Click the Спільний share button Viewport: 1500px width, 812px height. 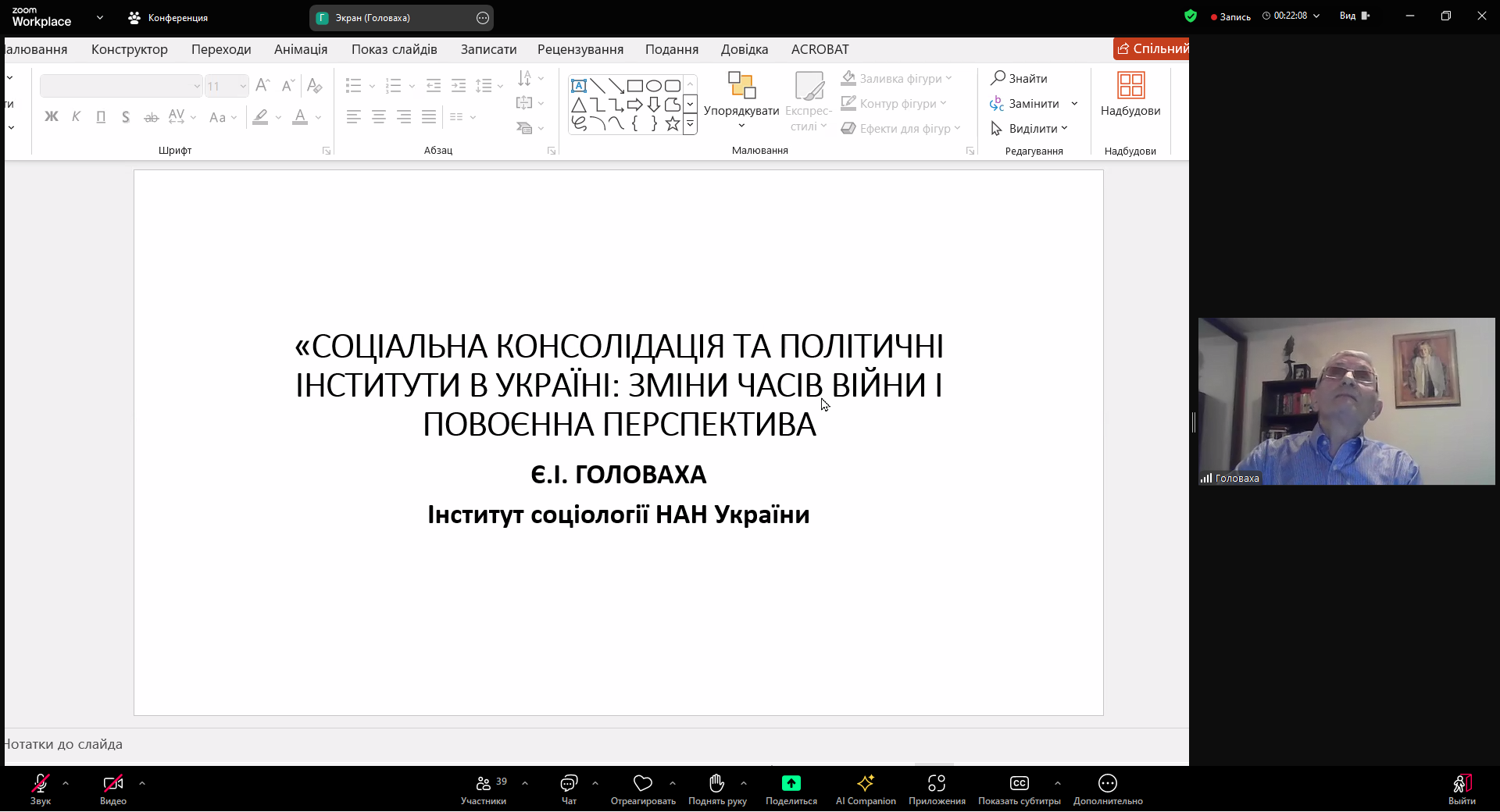tap(1152, 48)
